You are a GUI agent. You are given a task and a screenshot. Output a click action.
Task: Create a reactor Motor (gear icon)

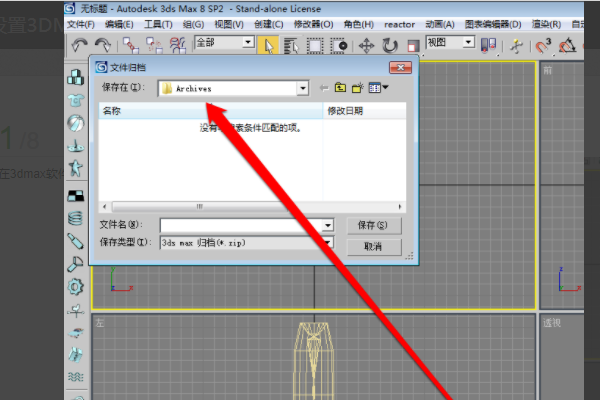[75, 287]
